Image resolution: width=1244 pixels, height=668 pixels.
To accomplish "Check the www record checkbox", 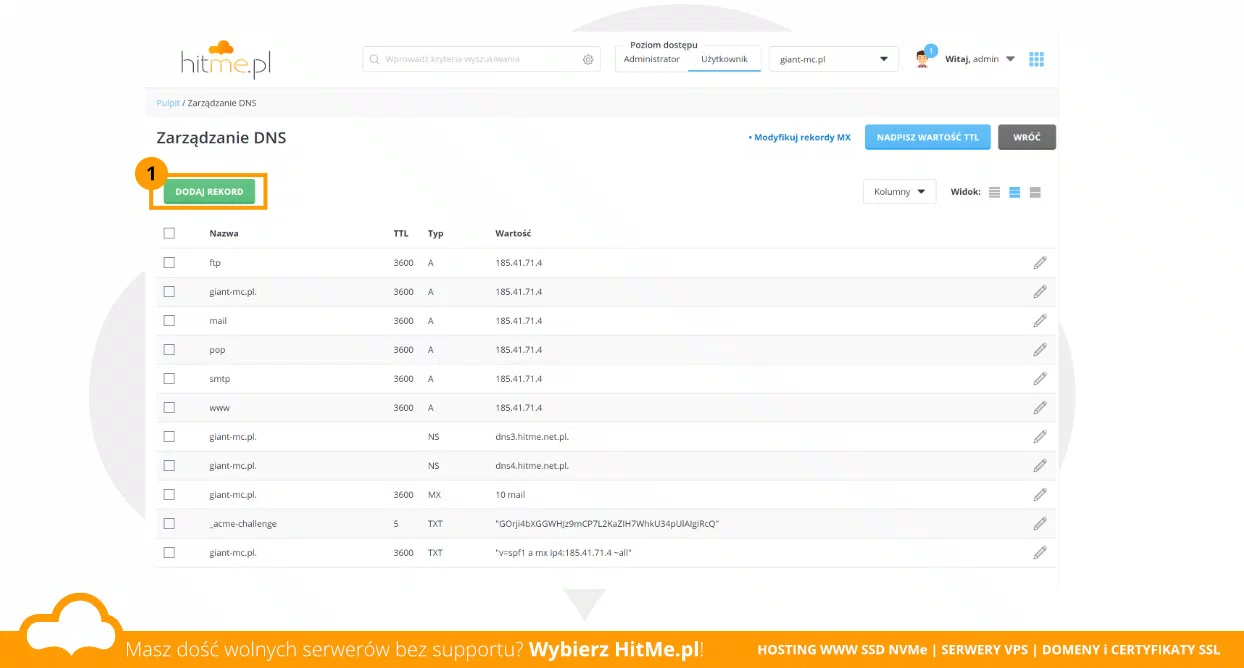I will 169,407.
